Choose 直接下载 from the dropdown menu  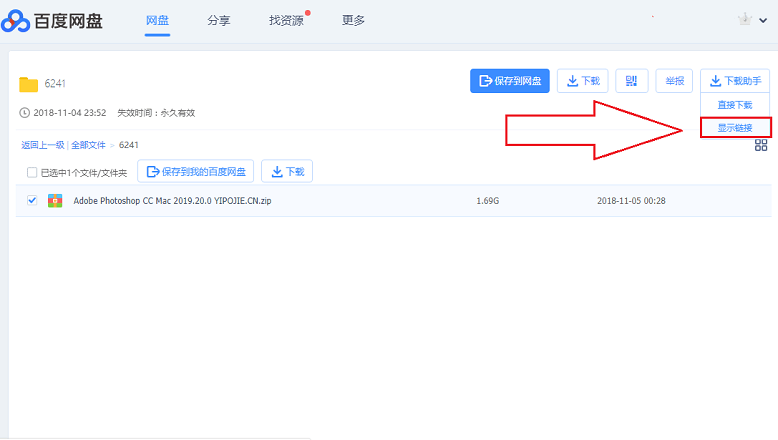pyautogui.click(x=735, y=105)
